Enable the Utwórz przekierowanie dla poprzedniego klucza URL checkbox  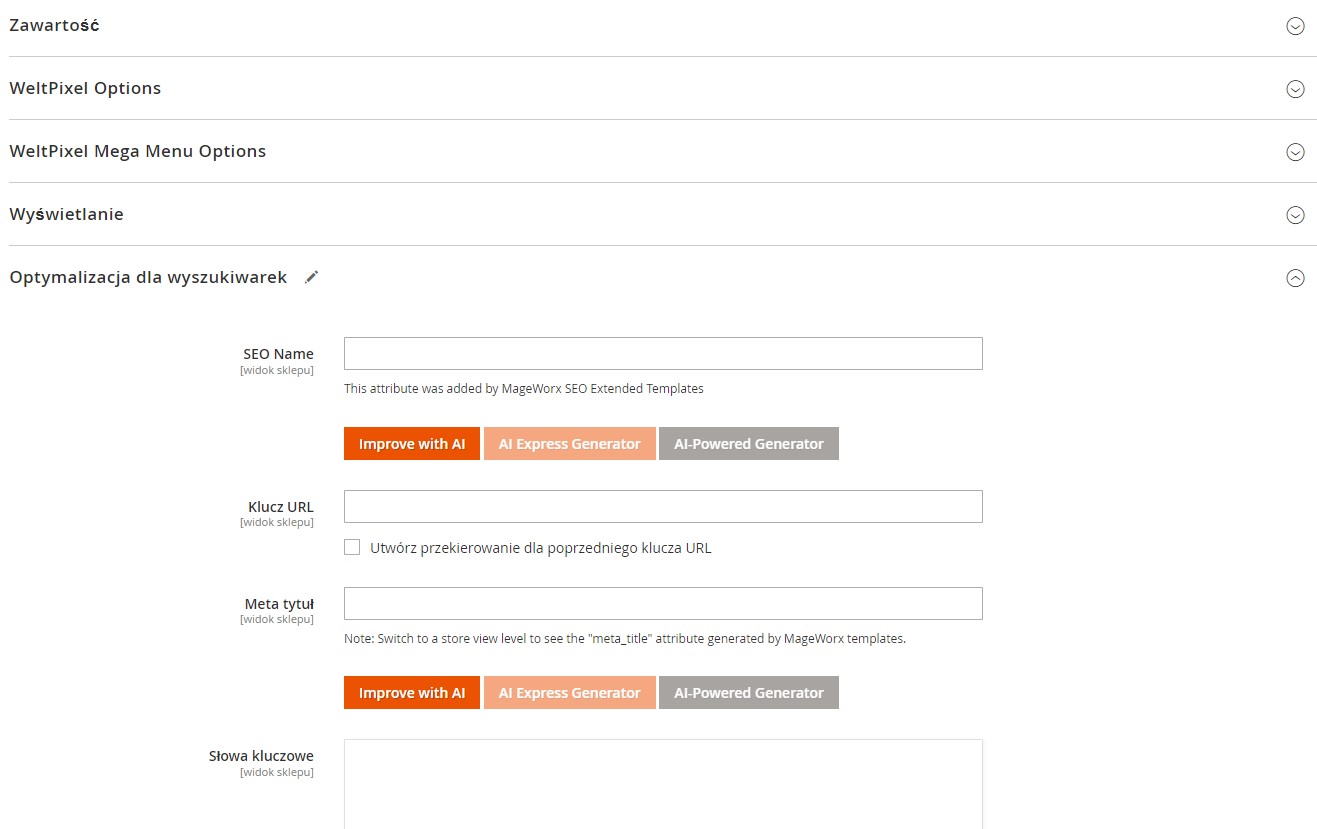pyautogui.click(x=352, y=547)
